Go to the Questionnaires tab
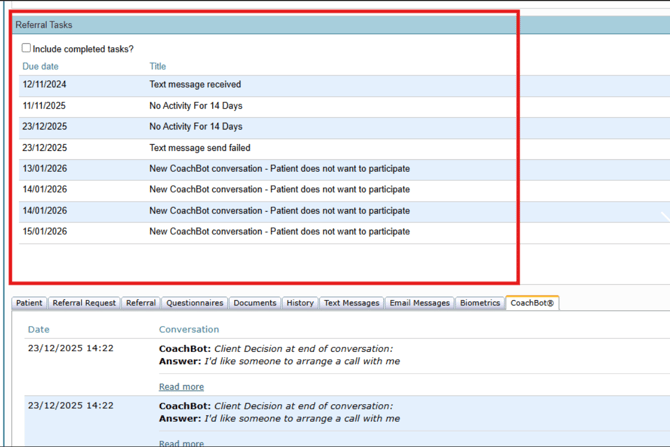 (194, 303)
